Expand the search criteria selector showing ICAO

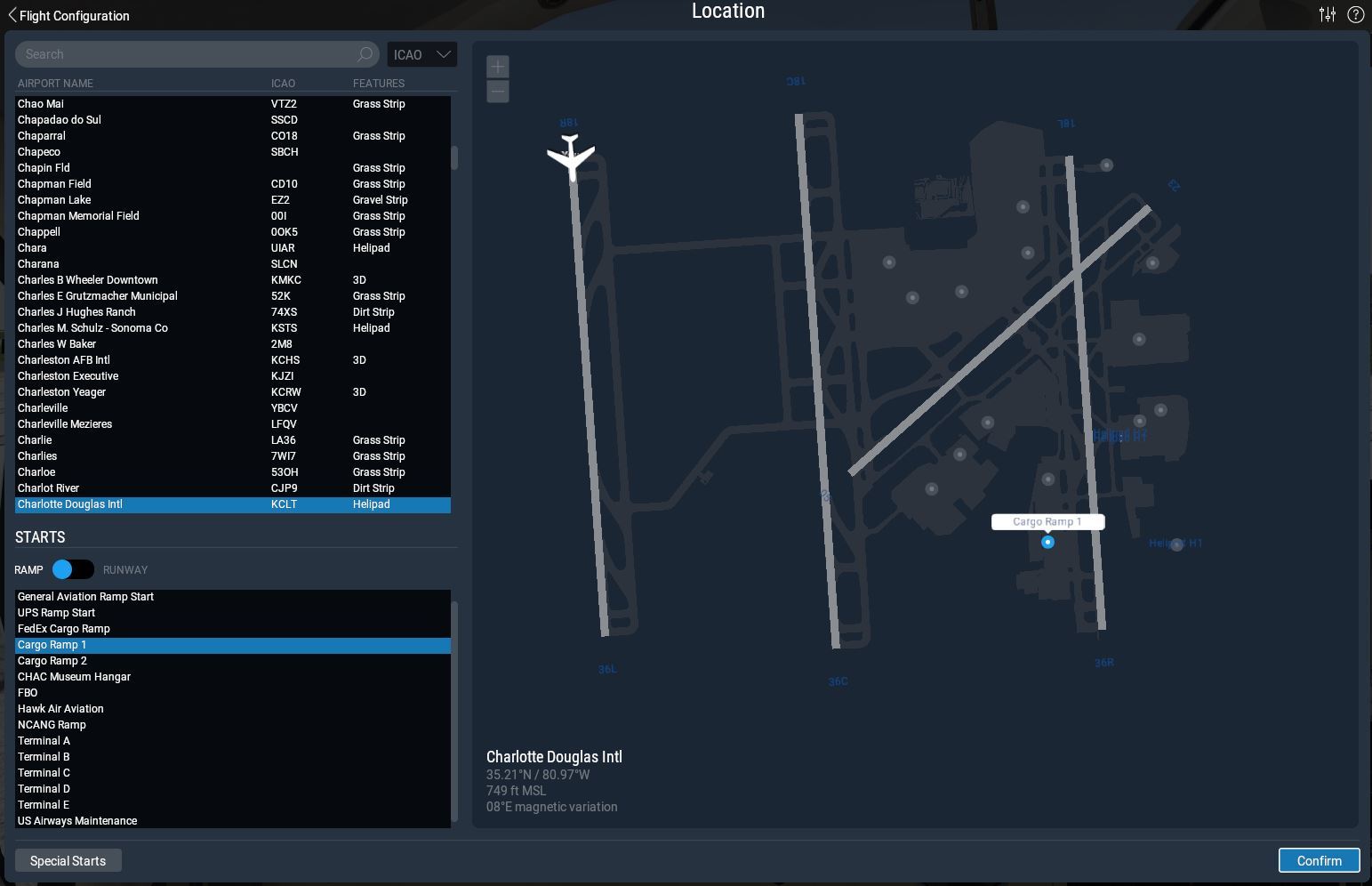[x=421, y=54]
